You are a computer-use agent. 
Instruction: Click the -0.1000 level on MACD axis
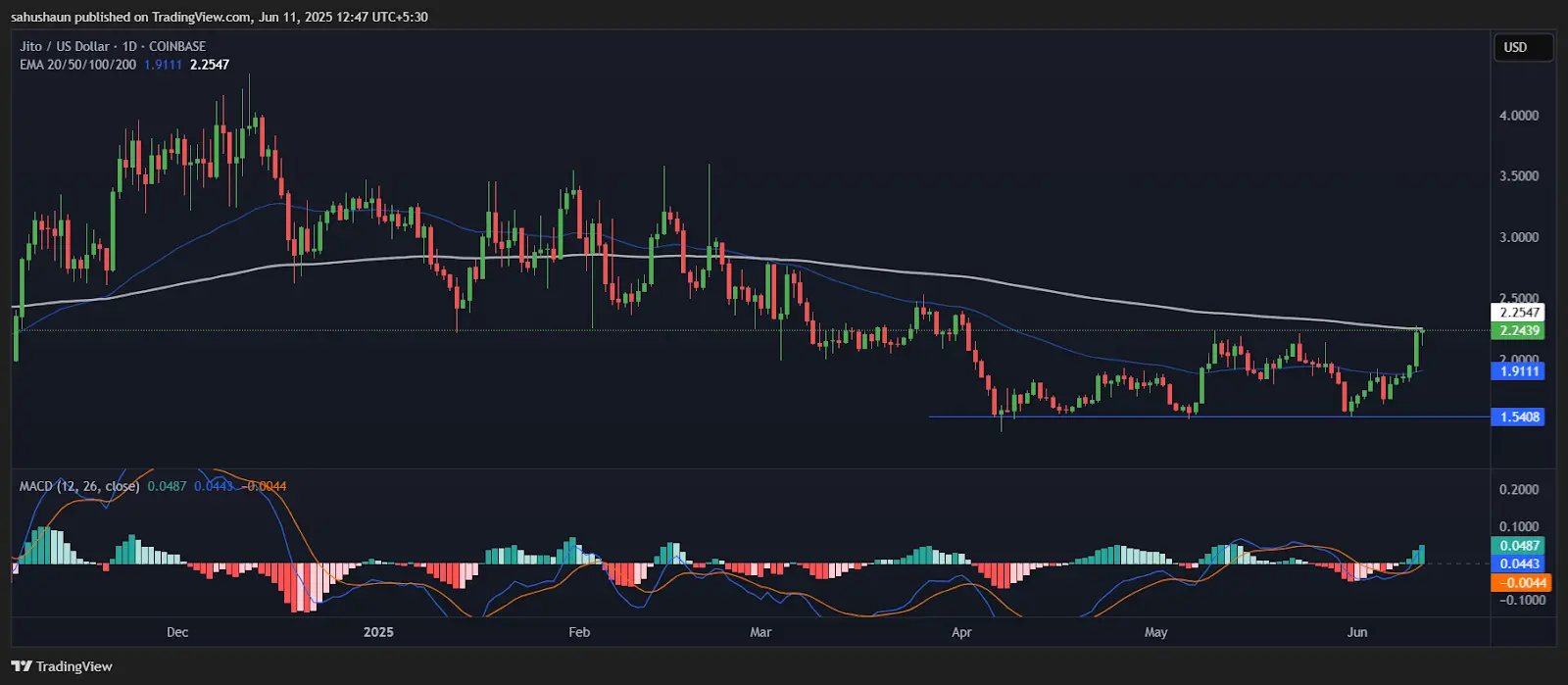pyautogui.click(x=1521, y=601)
